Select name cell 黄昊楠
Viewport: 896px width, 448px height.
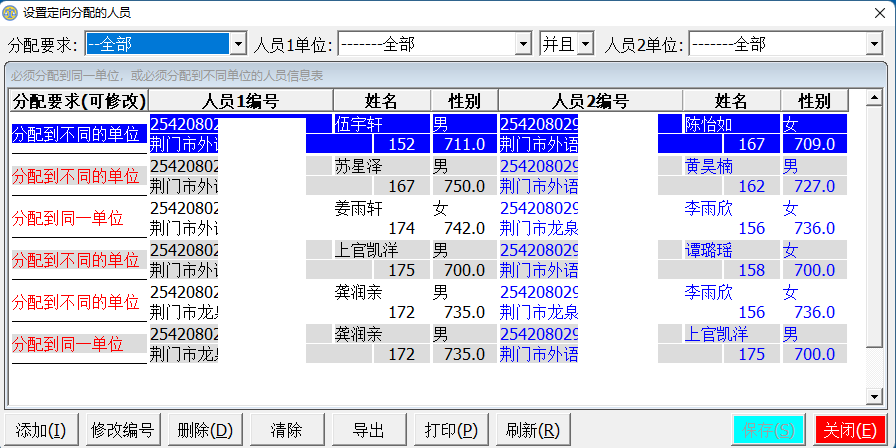point(731,166)
